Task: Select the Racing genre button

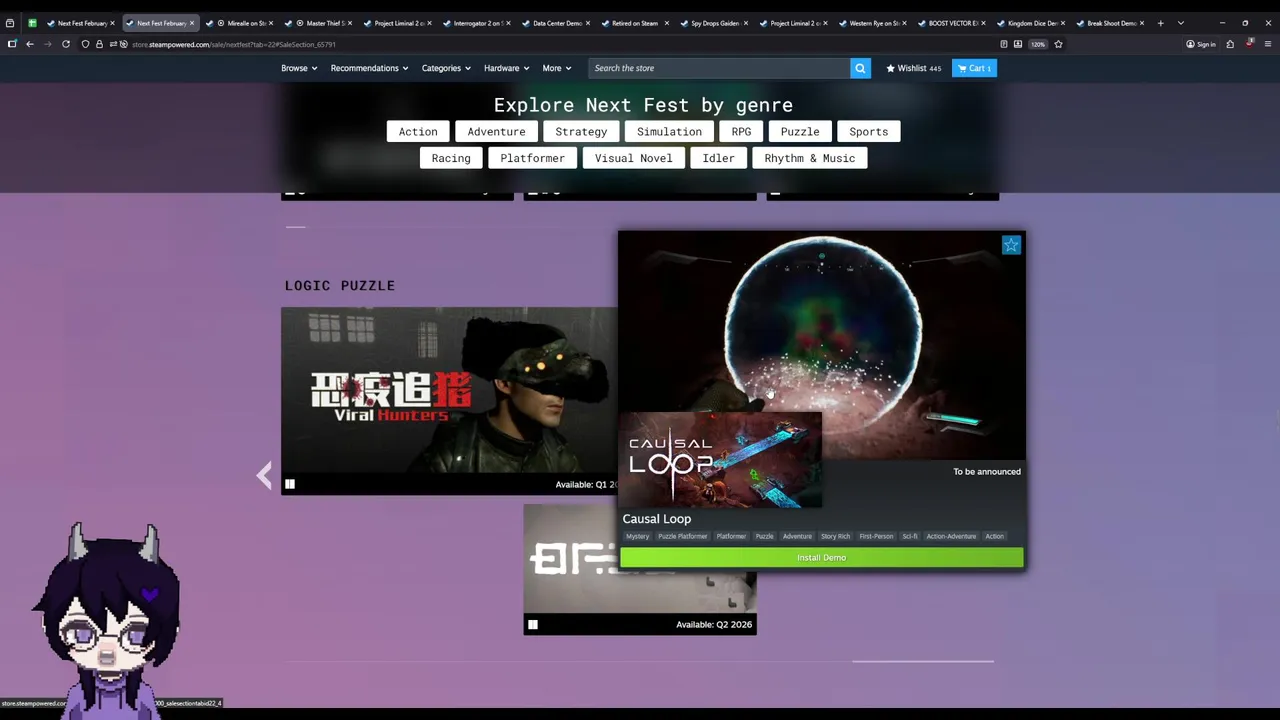Action: point(451,158)
